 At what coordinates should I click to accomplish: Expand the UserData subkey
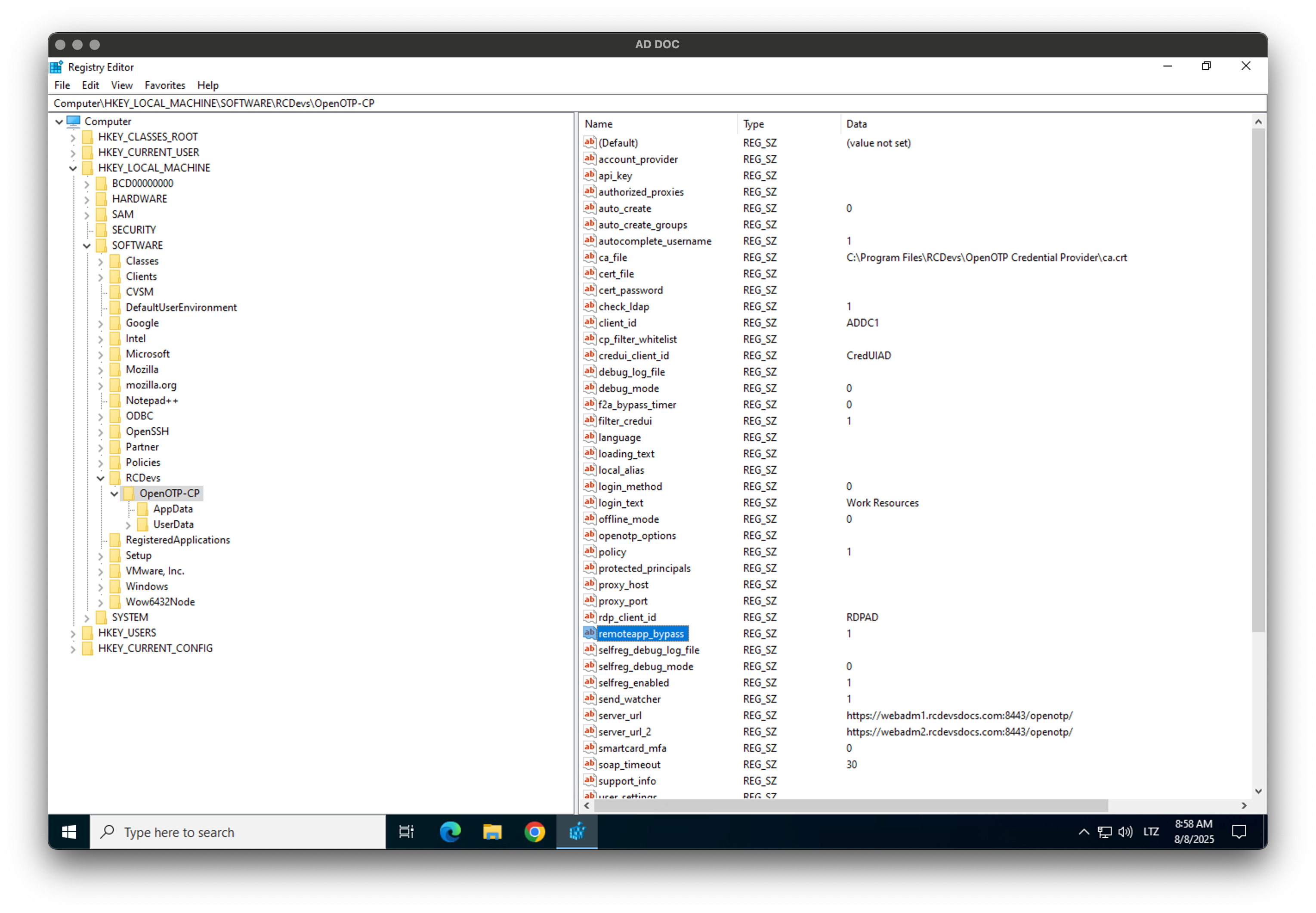(x=127, y=524)
